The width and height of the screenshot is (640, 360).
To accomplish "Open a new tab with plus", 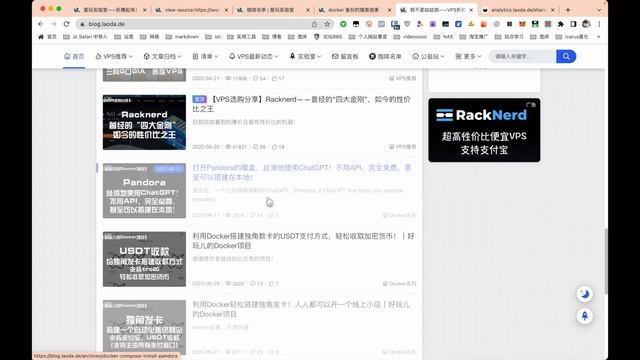I will click(x=568, y=9).
